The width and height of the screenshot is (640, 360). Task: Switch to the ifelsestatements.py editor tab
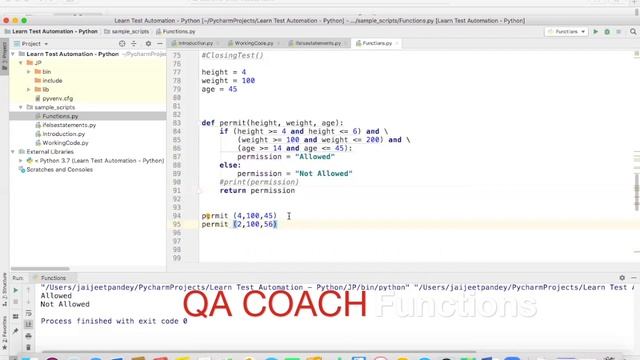[x=318, y=43]
